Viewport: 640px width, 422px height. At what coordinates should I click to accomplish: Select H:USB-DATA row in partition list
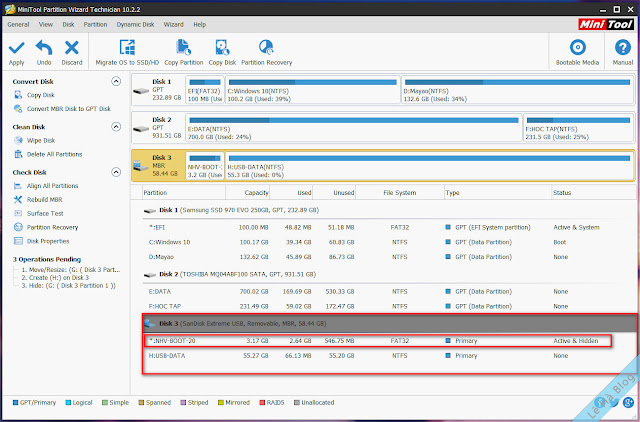pyautogui.click(x=389, y=355)
